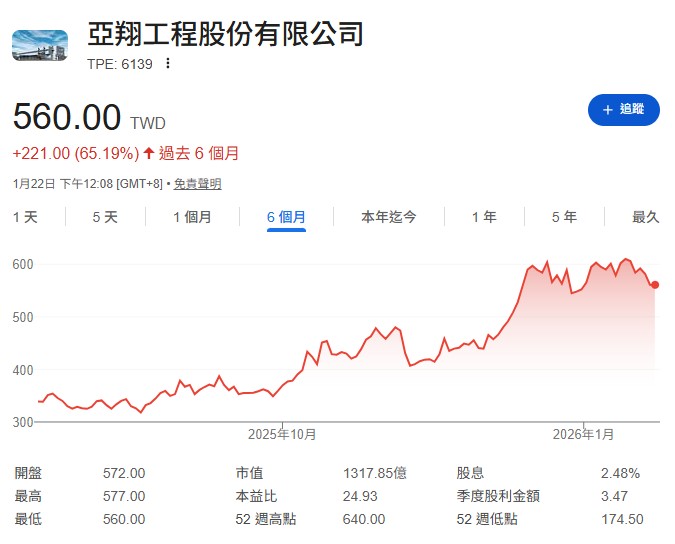Click the 股息 value 2.48%
675x544 pixels.
pos(620,473)
